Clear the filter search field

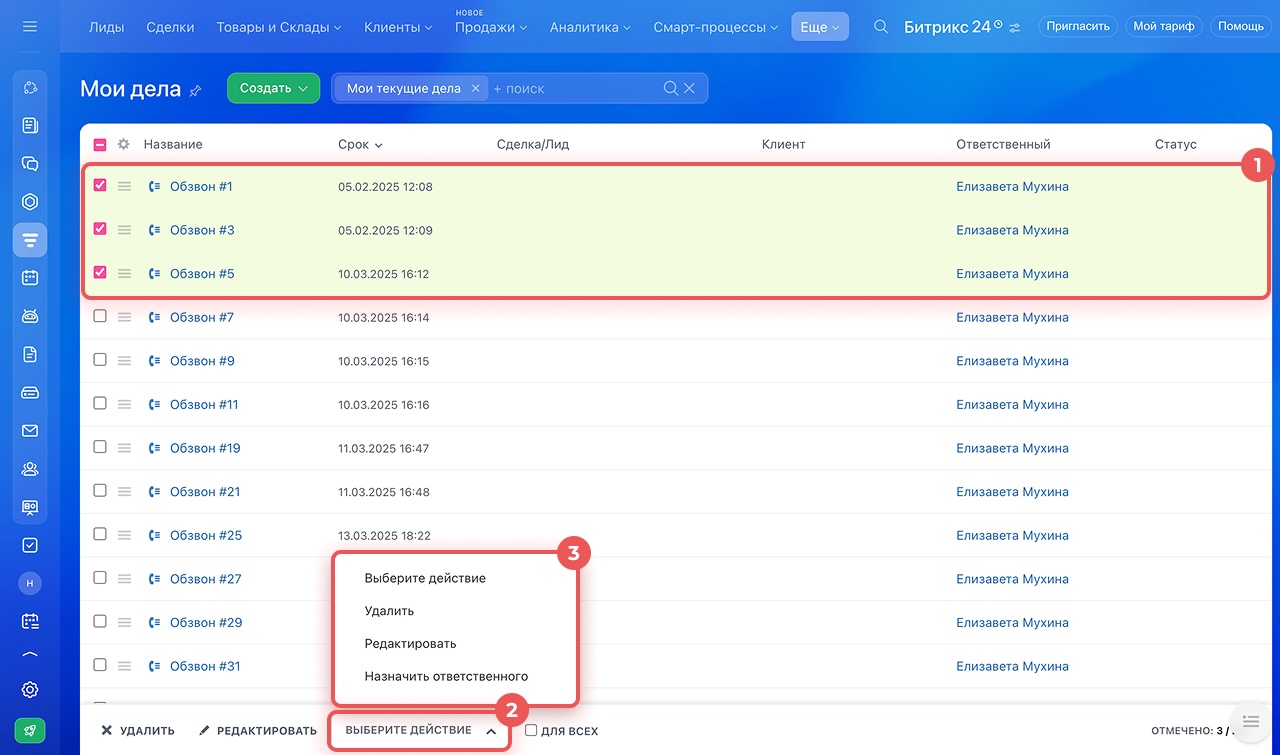[x=689, y=88]
